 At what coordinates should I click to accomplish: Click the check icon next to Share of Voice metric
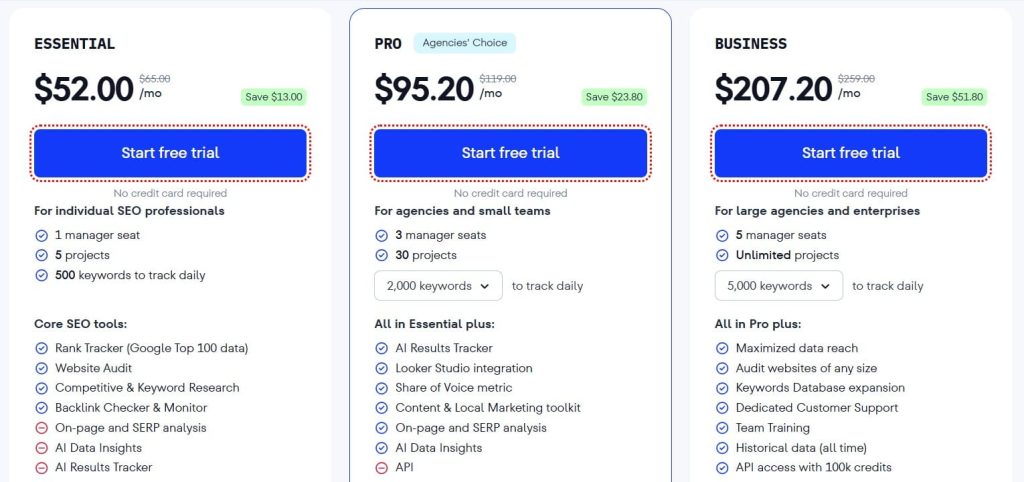pos(382,388)
